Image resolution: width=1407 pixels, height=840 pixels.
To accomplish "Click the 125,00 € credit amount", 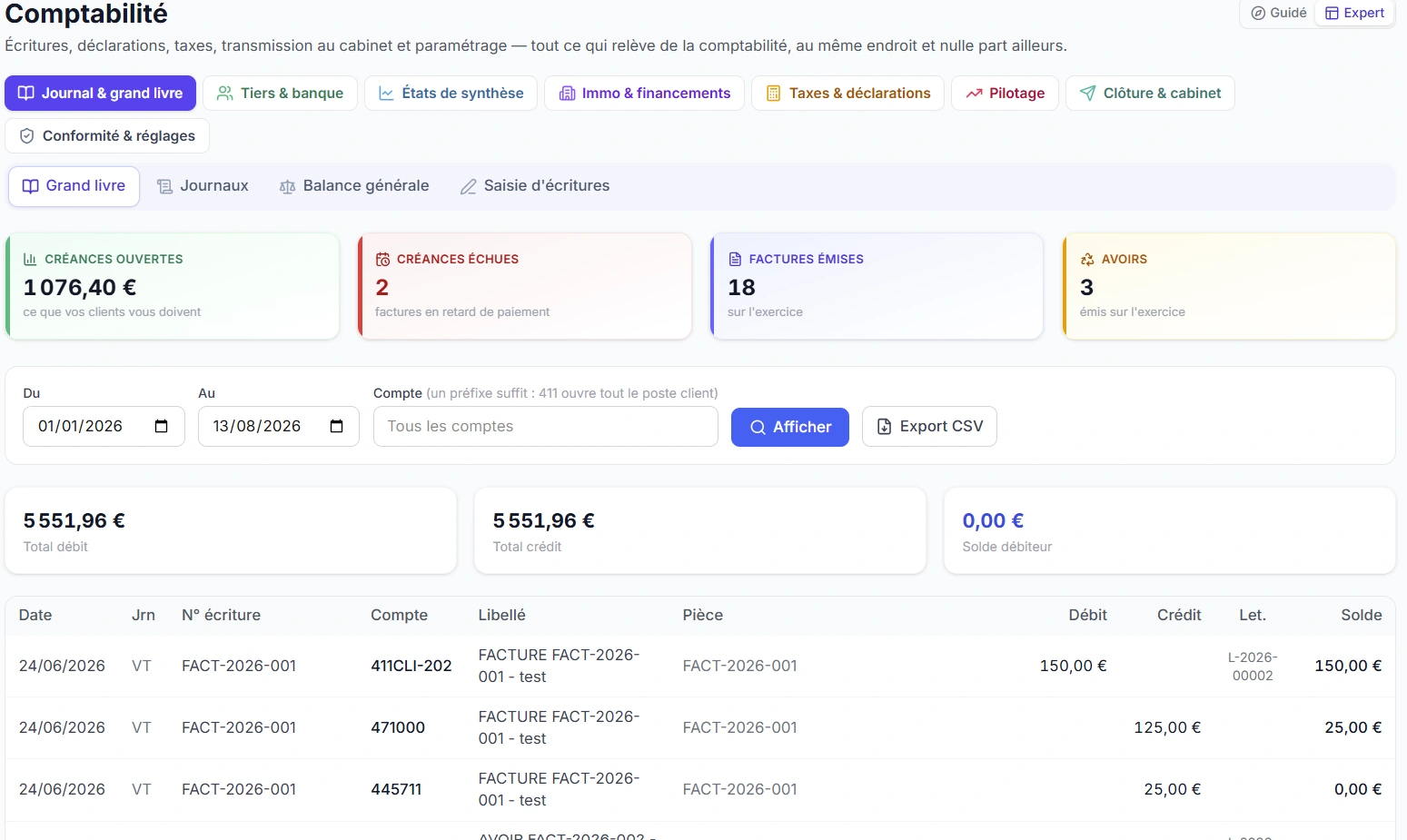I will pos(1167,727).
